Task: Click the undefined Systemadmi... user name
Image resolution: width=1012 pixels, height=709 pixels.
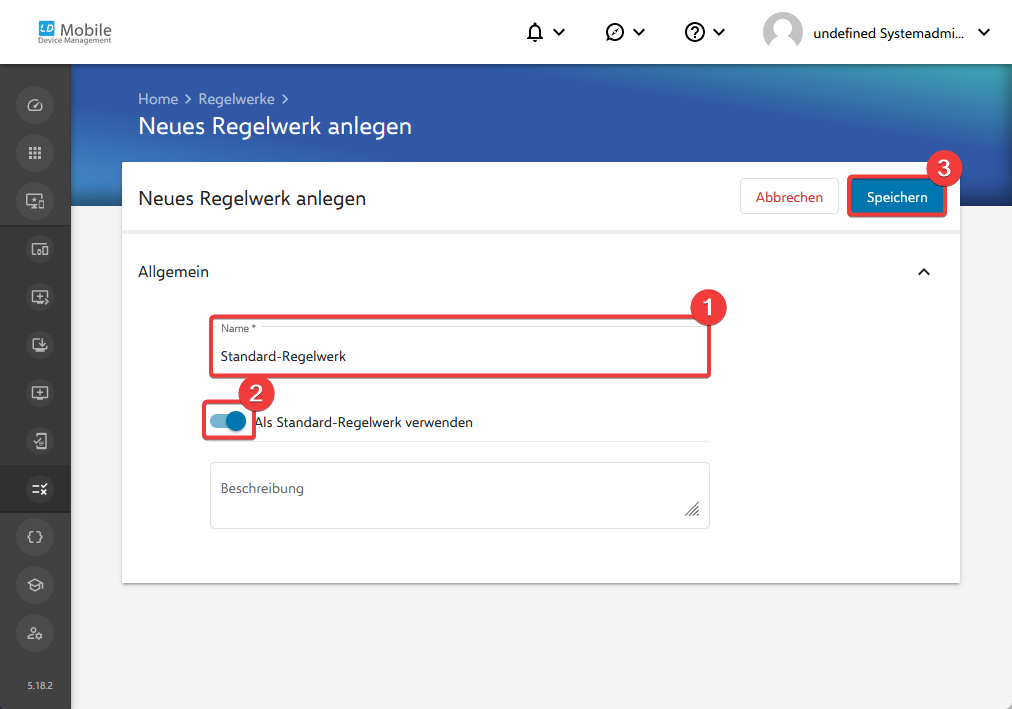Action: click(888, 33)
